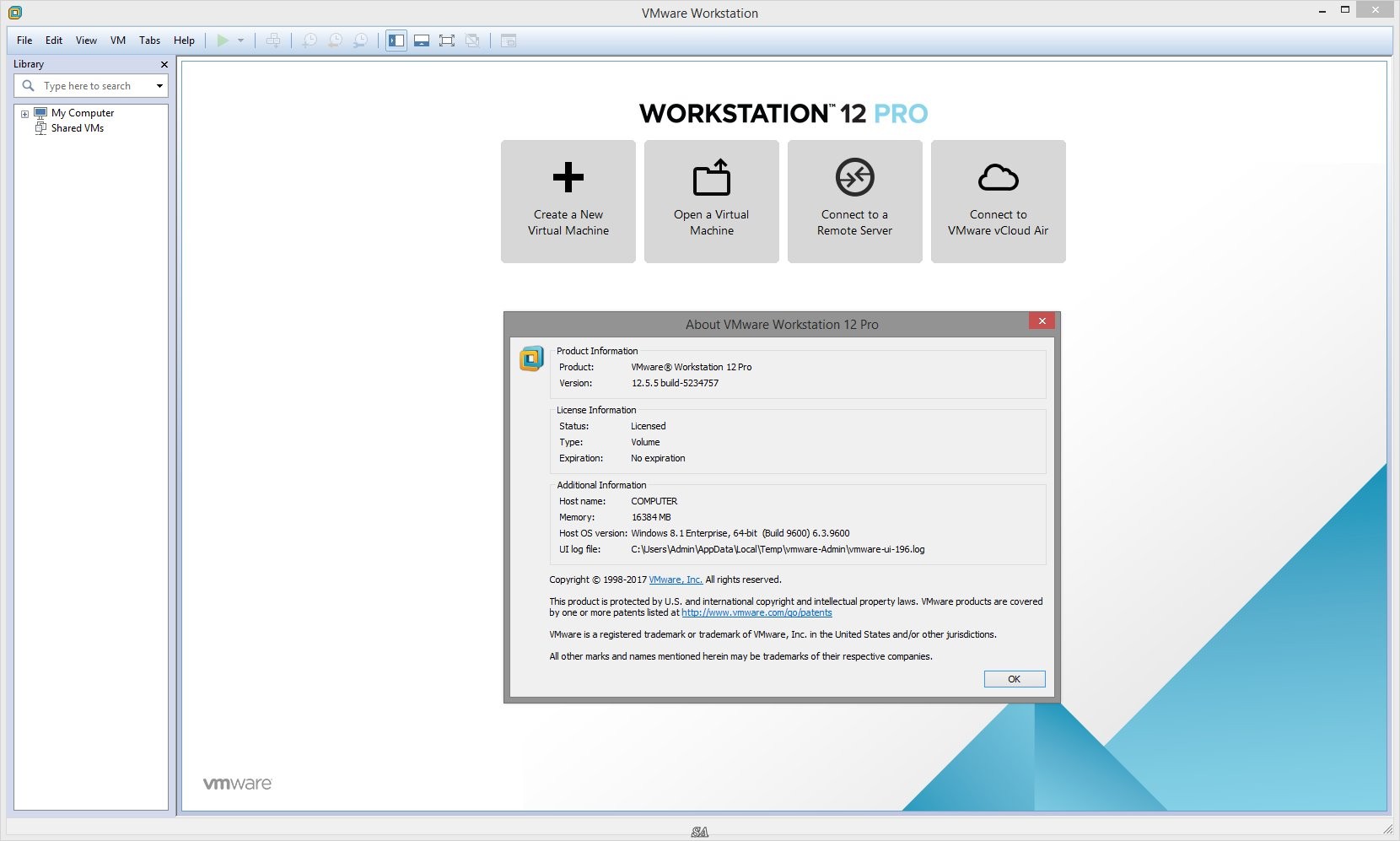Click the Host OS version value text
This screenshot has width=1400, height=841.
pos(740,533)
